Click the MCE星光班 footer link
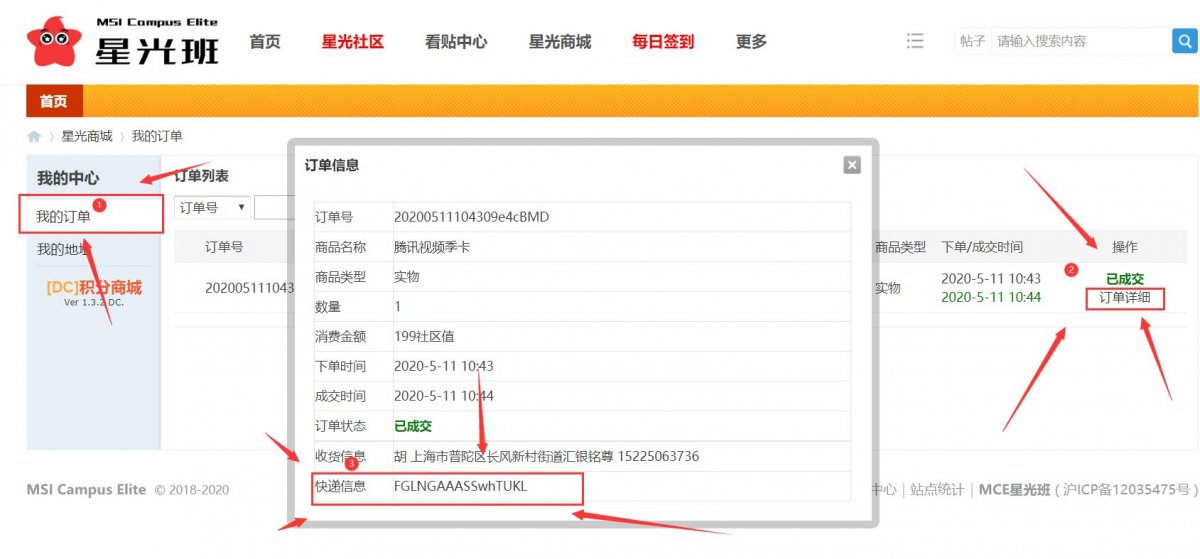The height and width of the screenshot is (559, 1200). click(x=1015, y=490)
